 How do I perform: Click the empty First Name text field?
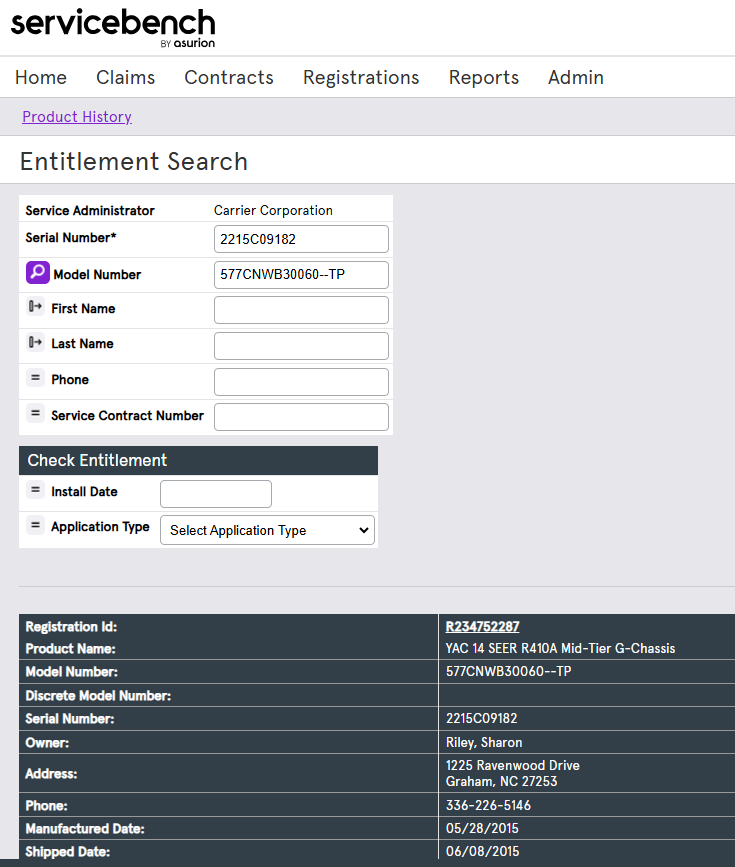click(x=300, y=310)
